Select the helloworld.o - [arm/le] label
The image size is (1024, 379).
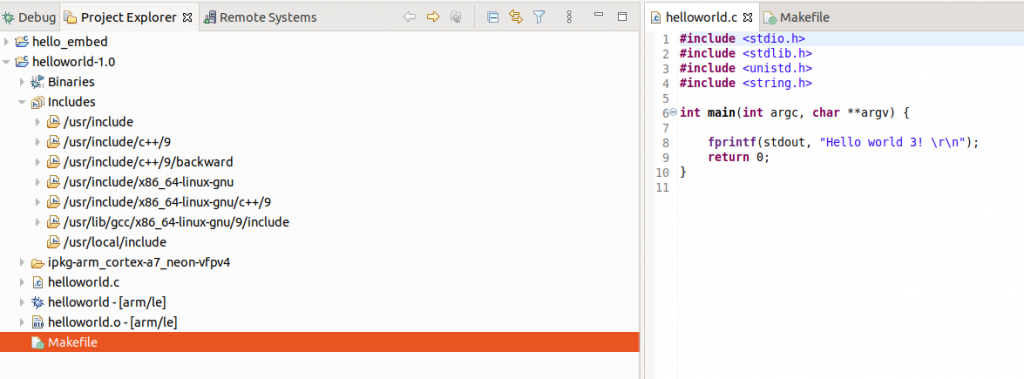pyautogui.click(x=112, y=322)
